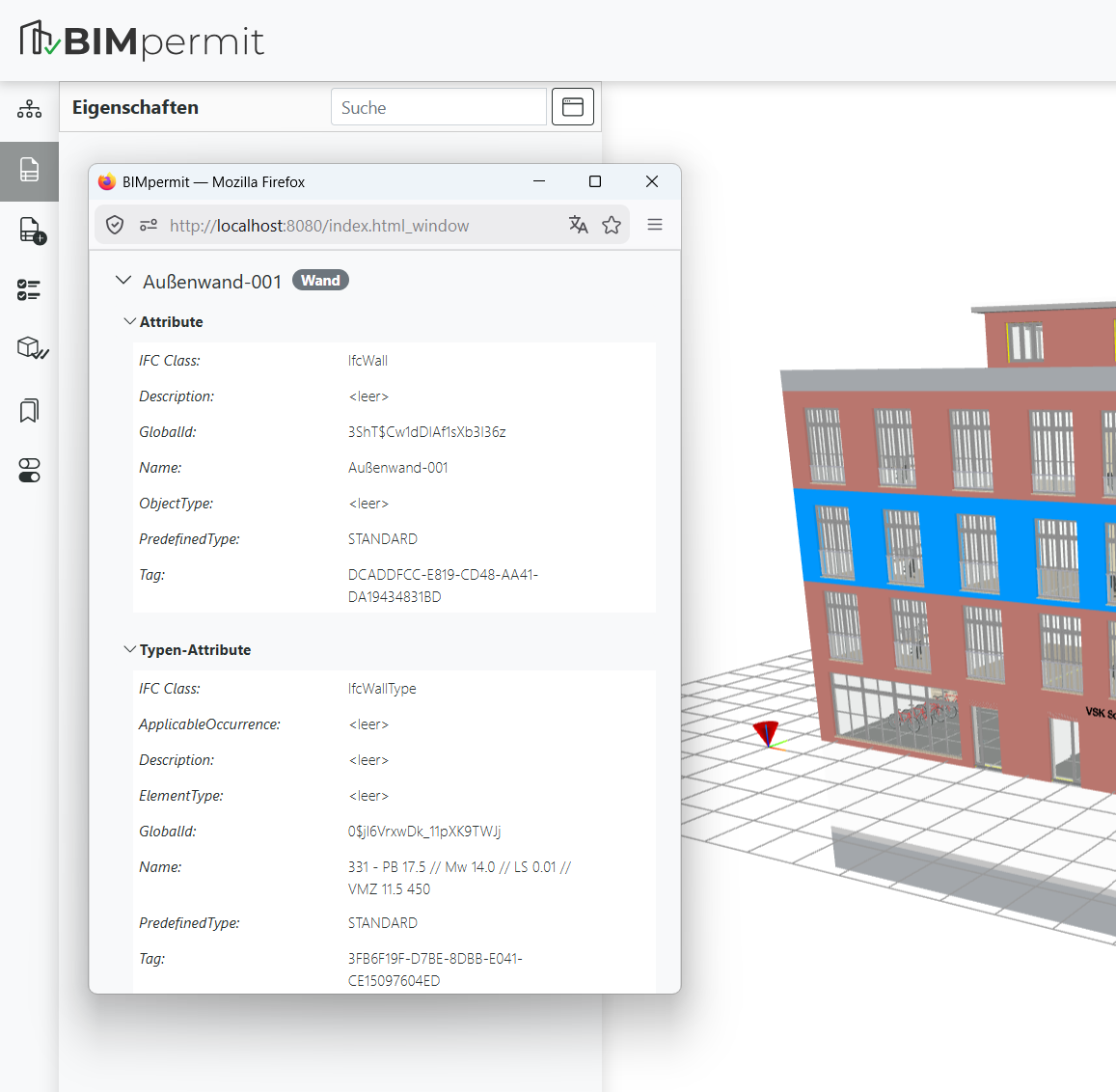Select the IfcWallType value
The image size is (1116, 1092).
[382, 689]
